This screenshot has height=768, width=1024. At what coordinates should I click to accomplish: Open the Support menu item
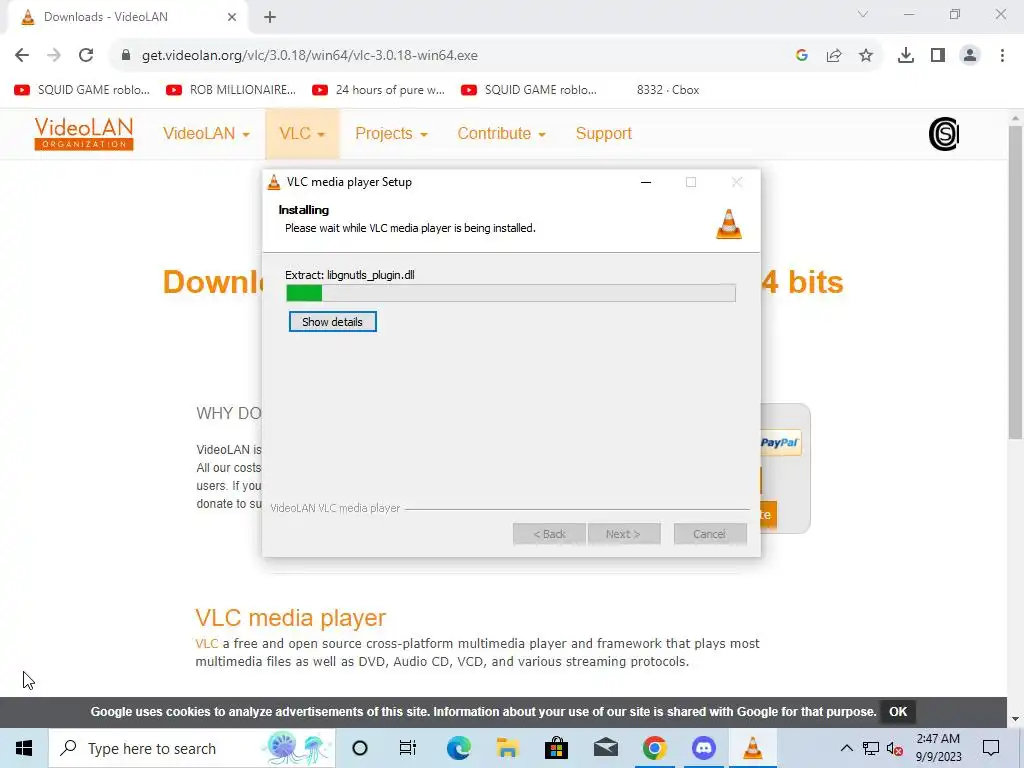coord(603,134)
